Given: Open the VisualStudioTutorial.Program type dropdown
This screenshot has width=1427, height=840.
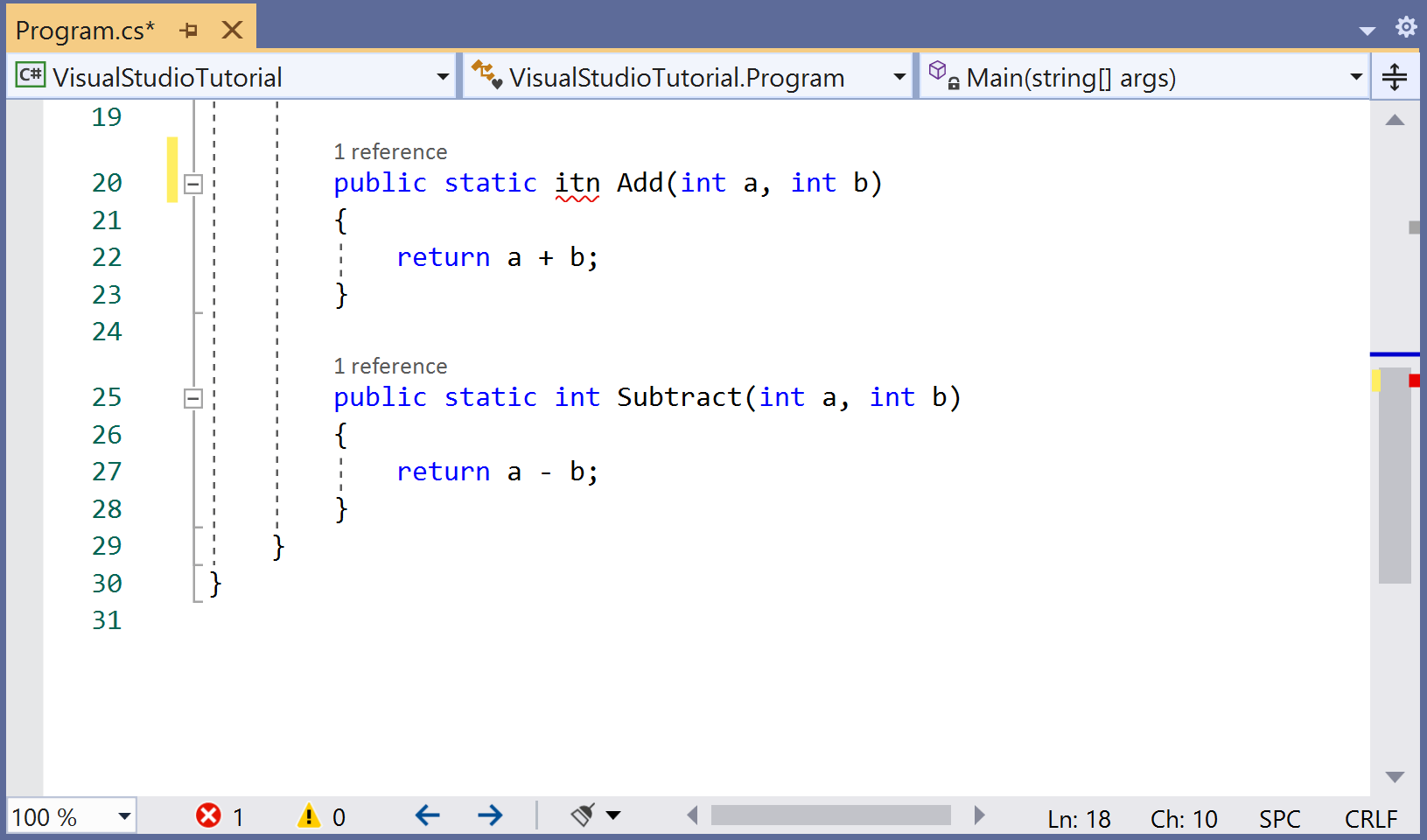Looking at the screenshot, I should tap(899, 76).
